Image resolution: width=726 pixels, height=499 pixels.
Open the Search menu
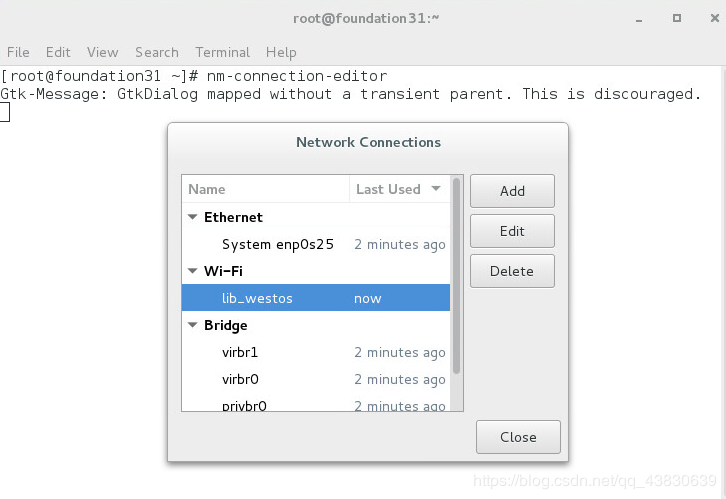point(157,52)
